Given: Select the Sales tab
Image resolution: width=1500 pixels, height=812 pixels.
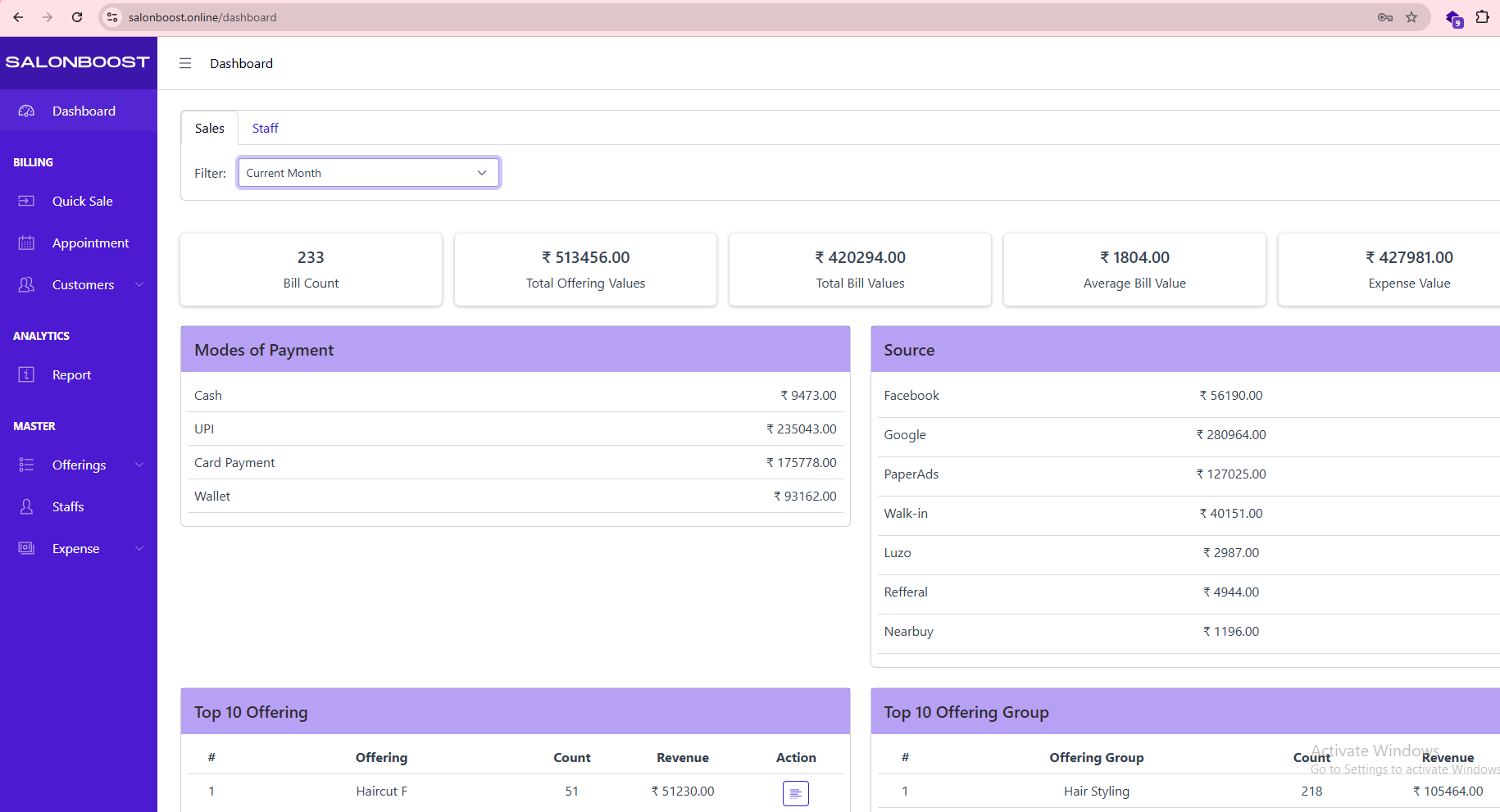Looking at the screenshot, I should click(x=210, y=128).
